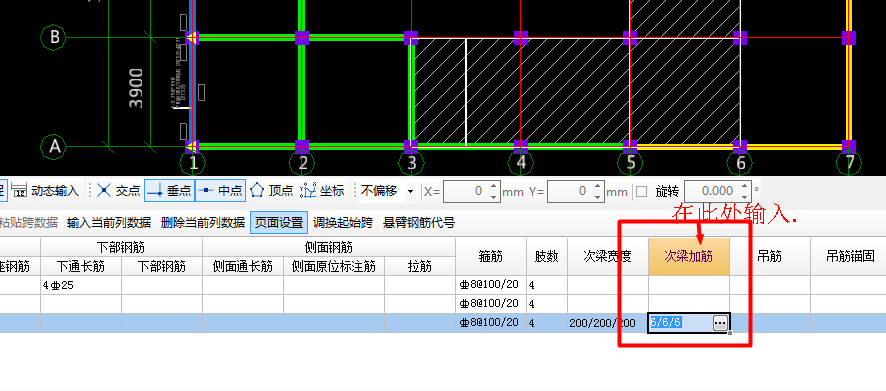Toggle 中点 midpoint snap

click(221, 191)
